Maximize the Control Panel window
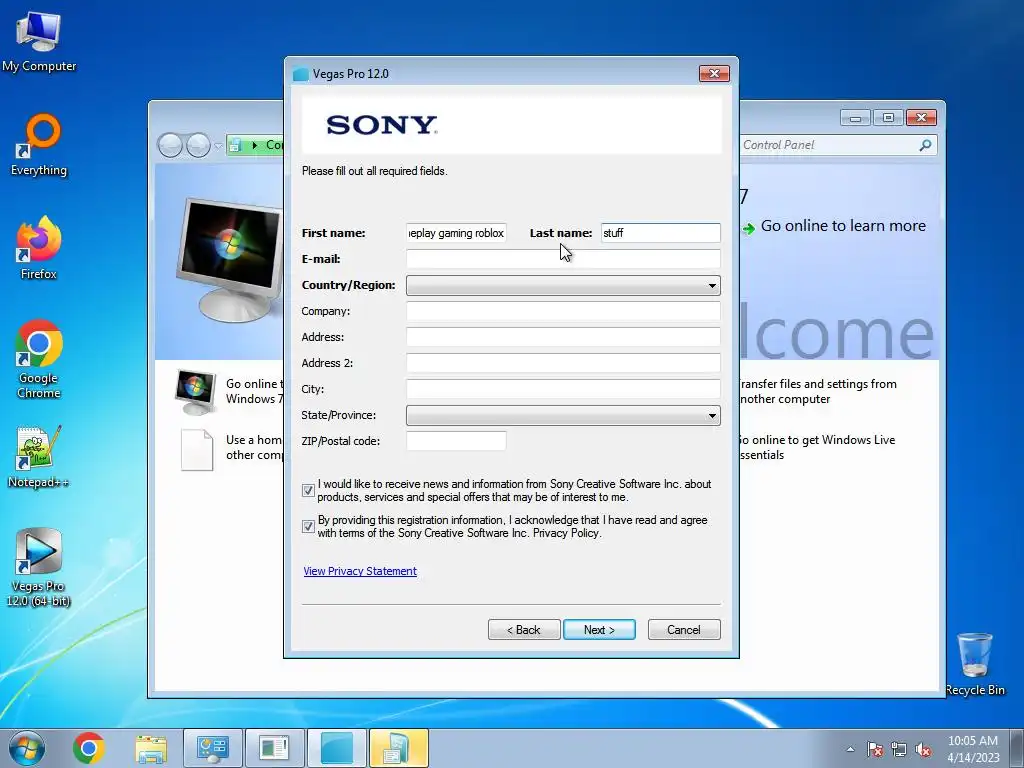1024x768 pixels. click(888, 118)
